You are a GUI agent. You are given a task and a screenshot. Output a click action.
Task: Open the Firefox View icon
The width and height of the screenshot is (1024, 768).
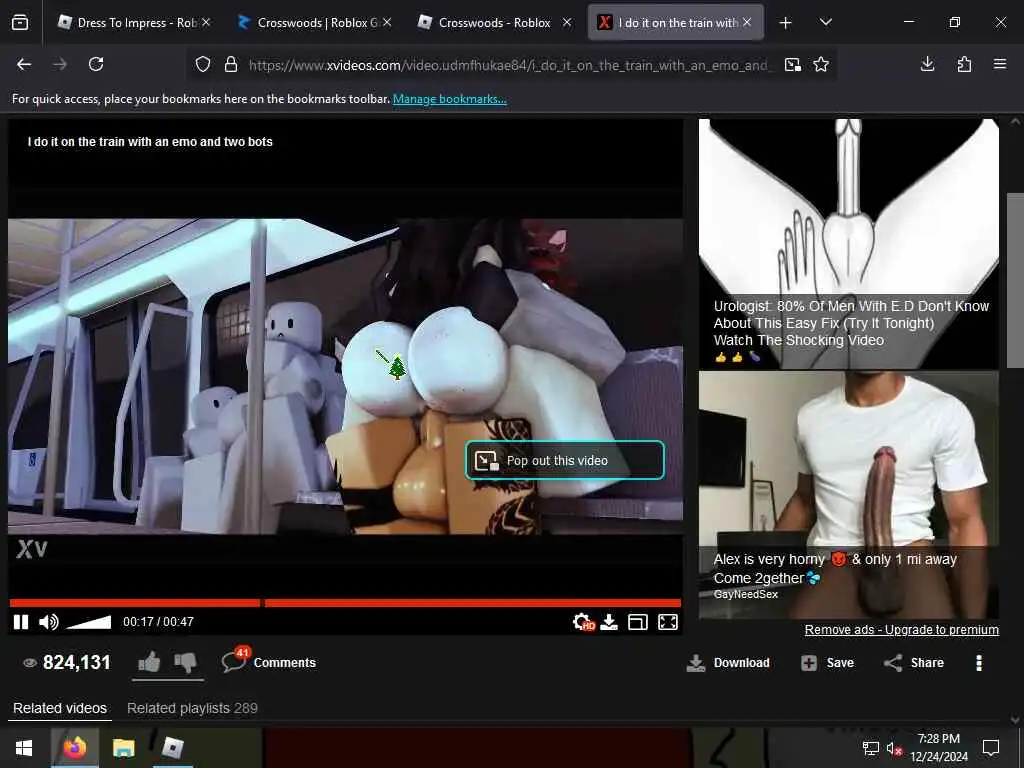click(x=20, y=22)
